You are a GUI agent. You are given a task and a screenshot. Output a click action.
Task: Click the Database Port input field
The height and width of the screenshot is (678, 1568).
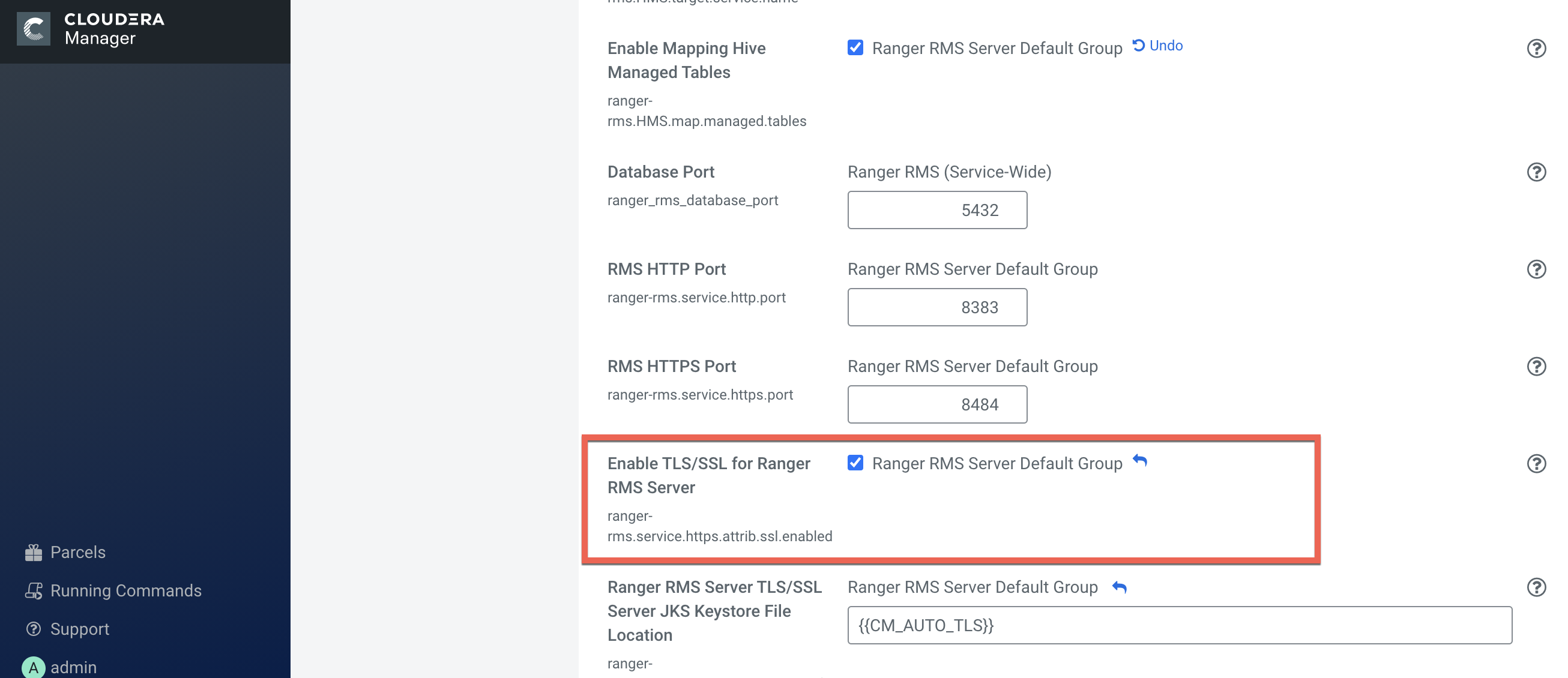pyautogui.click(x=937, y=210)
